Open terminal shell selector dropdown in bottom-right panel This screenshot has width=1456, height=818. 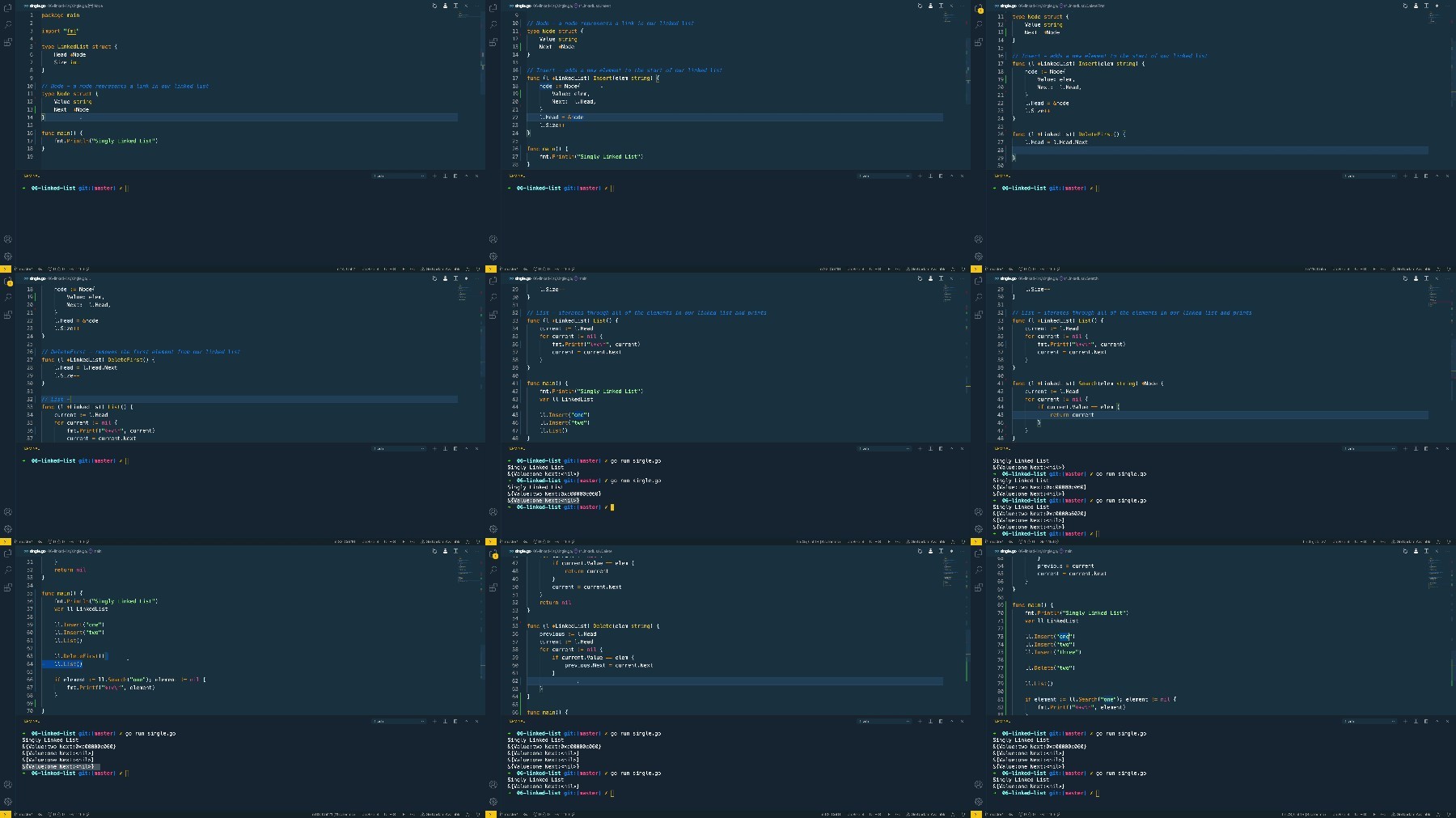1369,721
